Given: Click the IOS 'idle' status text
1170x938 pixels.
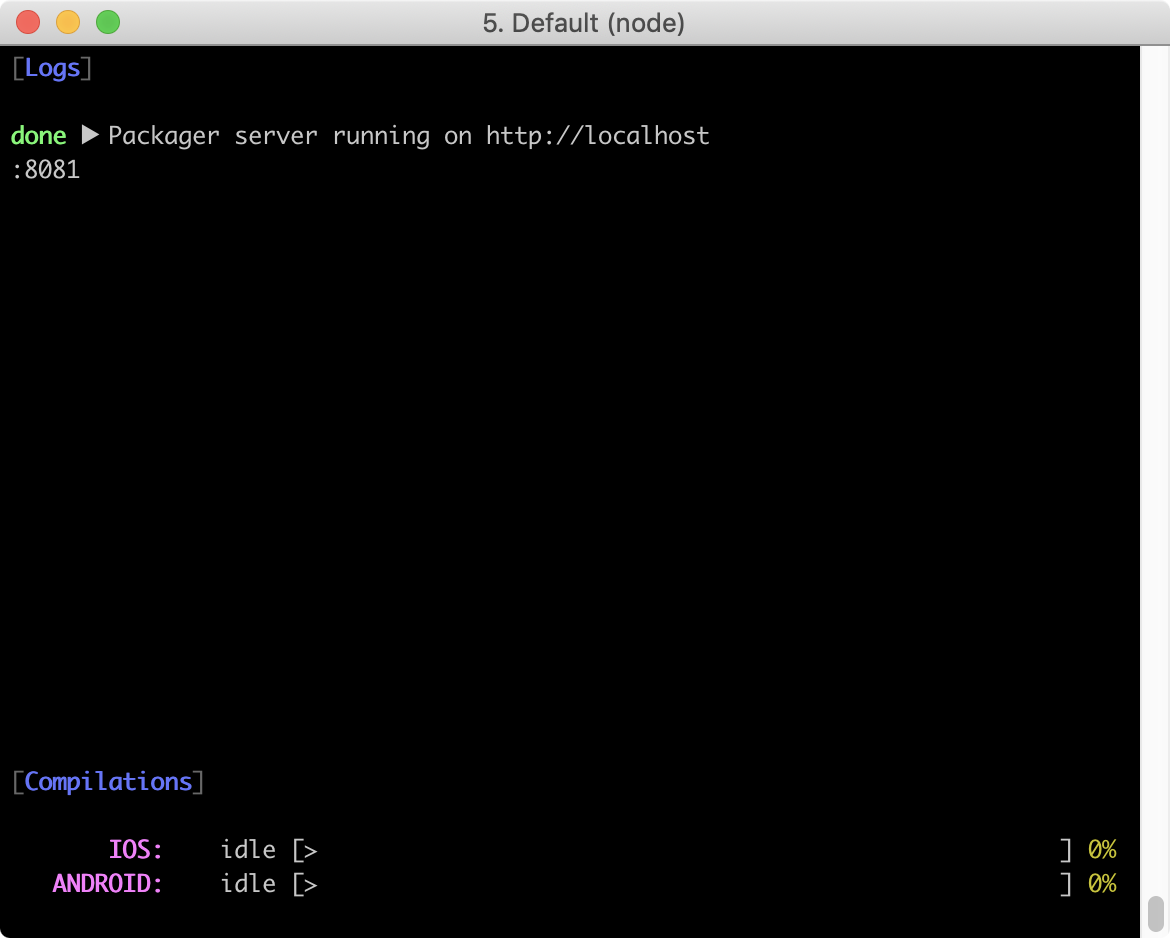Looking at the screenshot, I should [248, 849].
